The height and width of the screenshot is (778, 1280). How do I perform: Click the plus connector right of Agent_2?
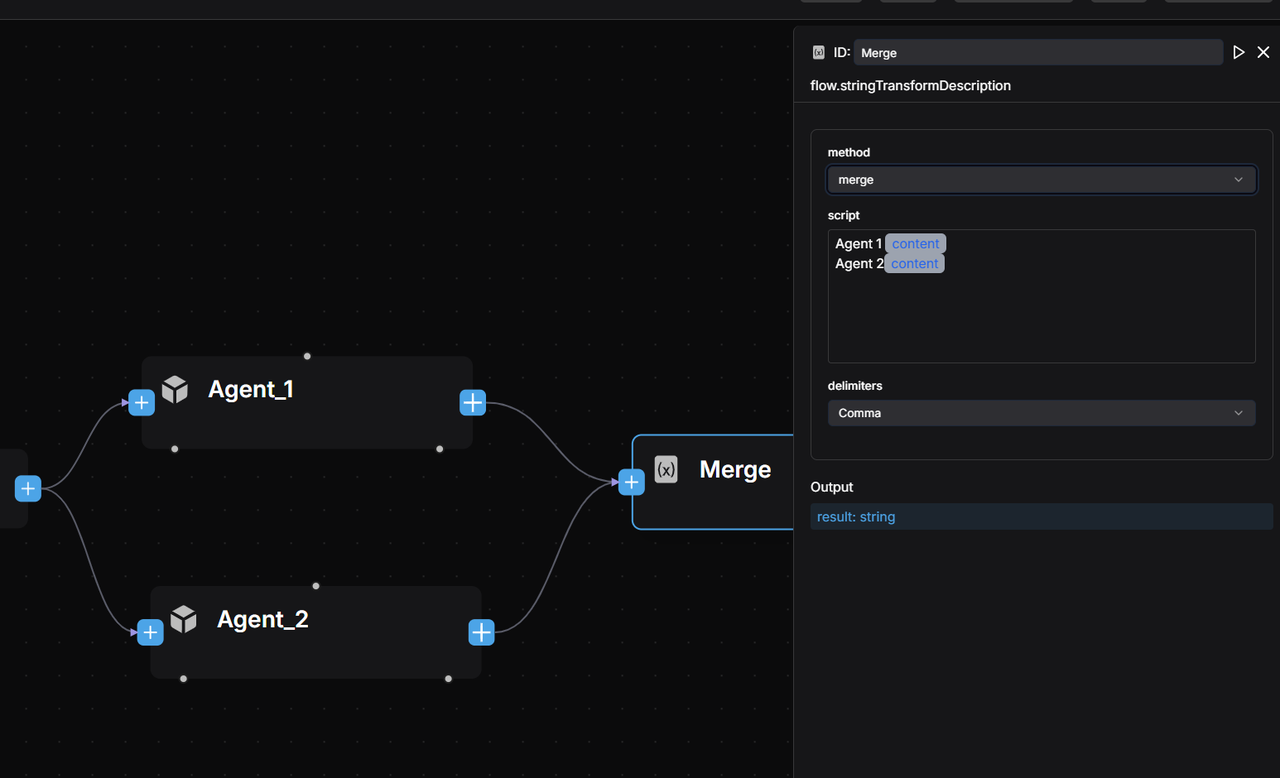481,632
